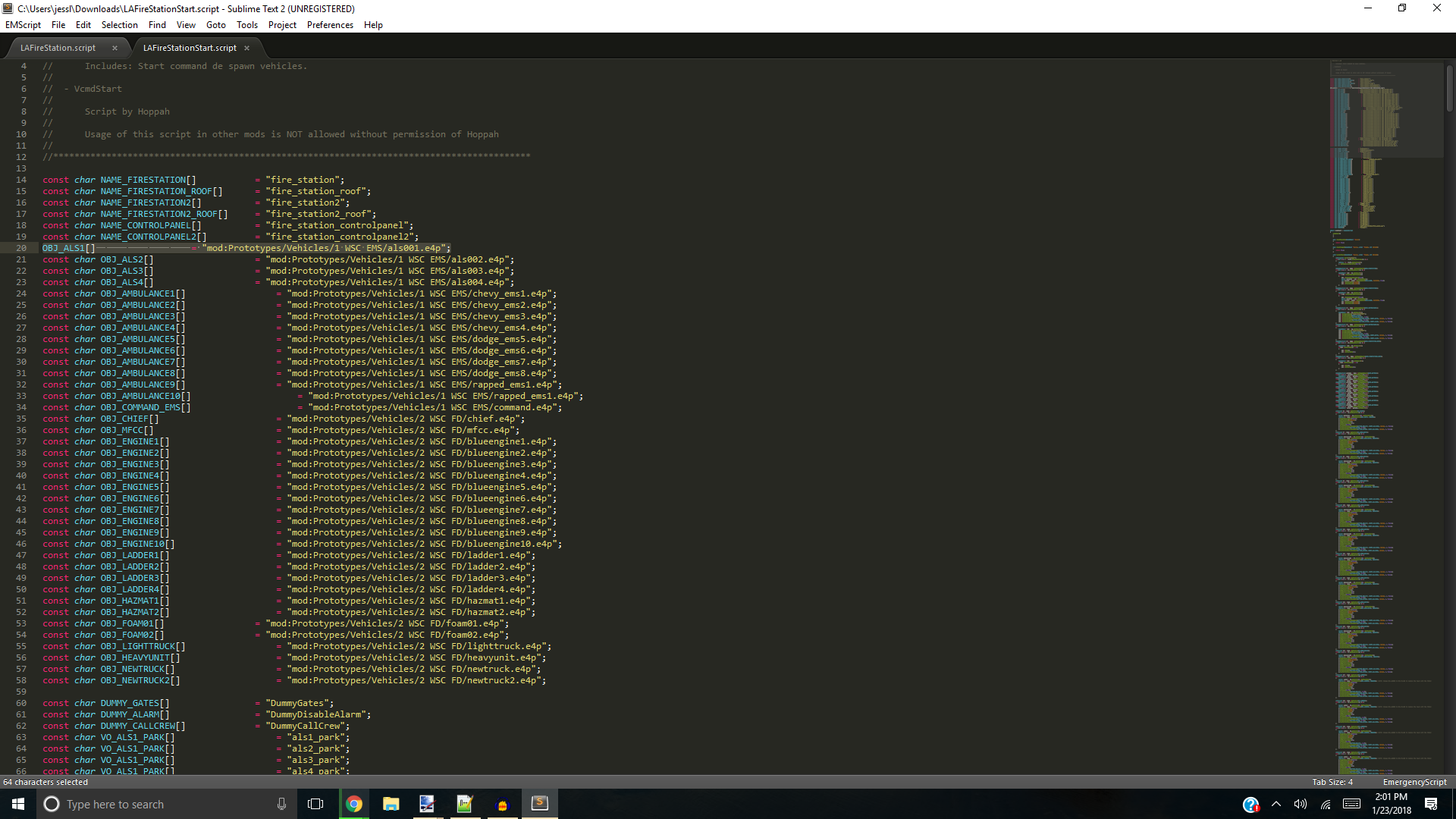Click the Sublime Text taskbar icon
1456x819 pixels.
539,804
